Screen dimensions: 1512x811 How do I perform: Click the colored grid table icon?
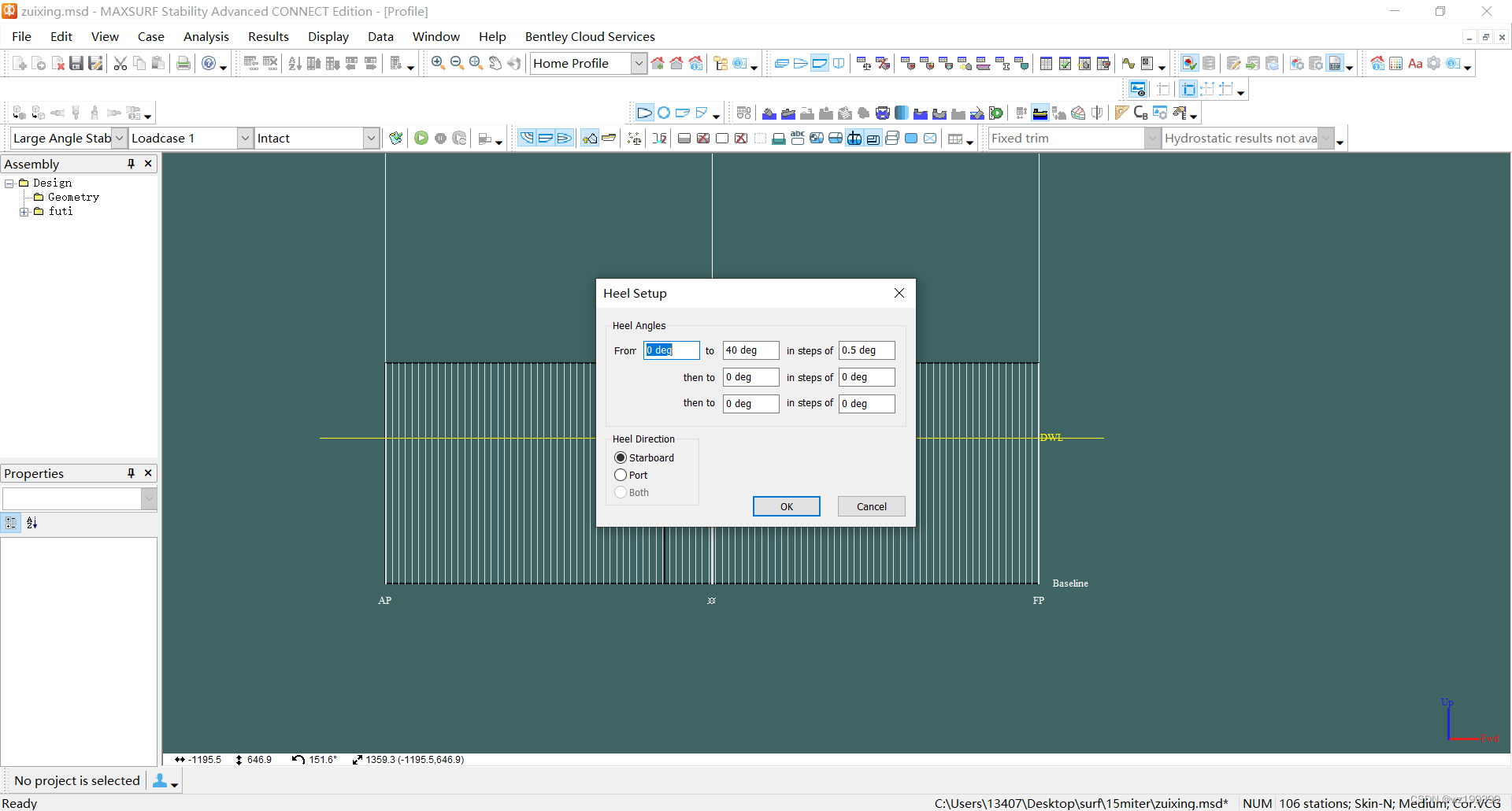1395,64
